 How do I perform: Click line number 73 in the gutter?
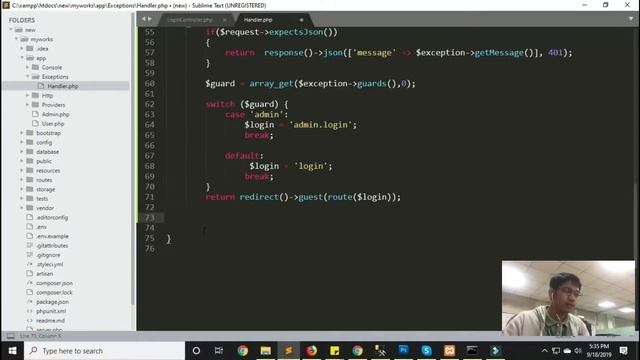[150, 218]
